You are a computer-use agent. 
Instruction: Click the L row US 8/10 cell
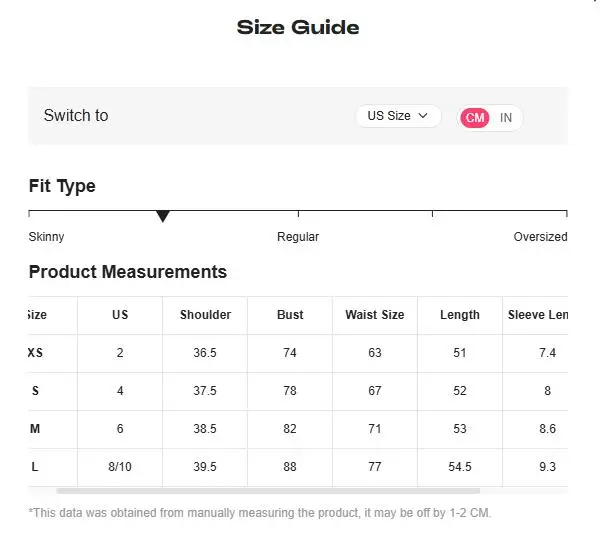coord(120,467)
